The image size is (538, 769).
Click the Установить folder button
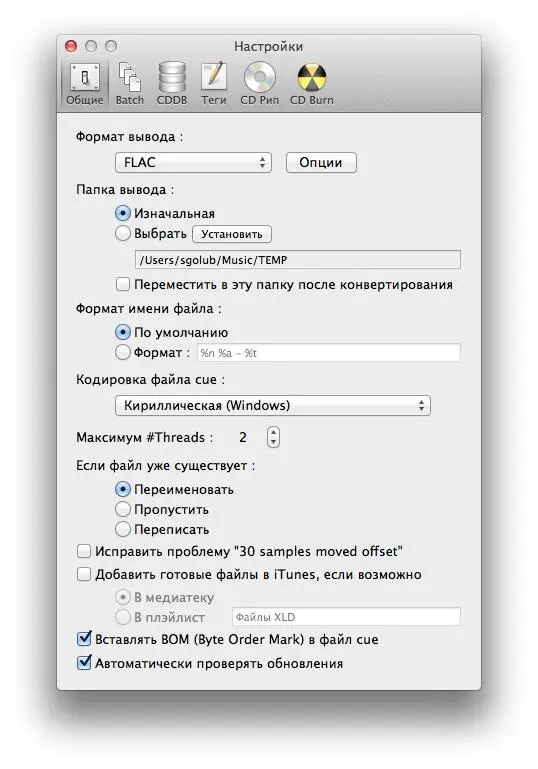pos(231,234)
